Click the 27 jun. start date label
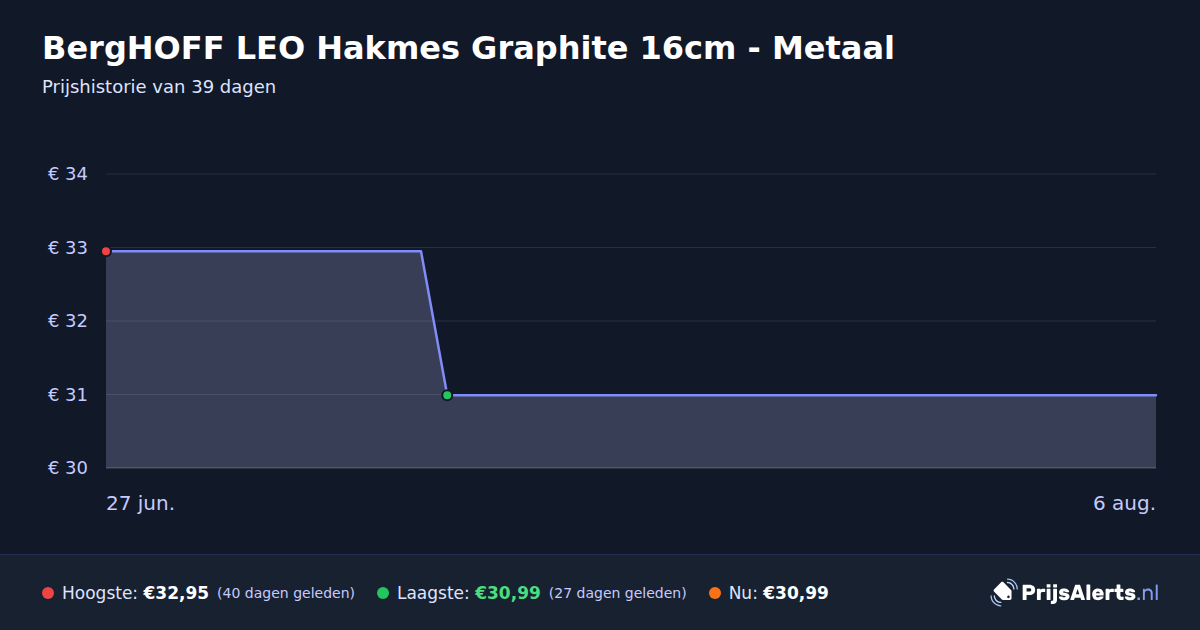This screenshot has height=630, width=1200. [141, 504]
